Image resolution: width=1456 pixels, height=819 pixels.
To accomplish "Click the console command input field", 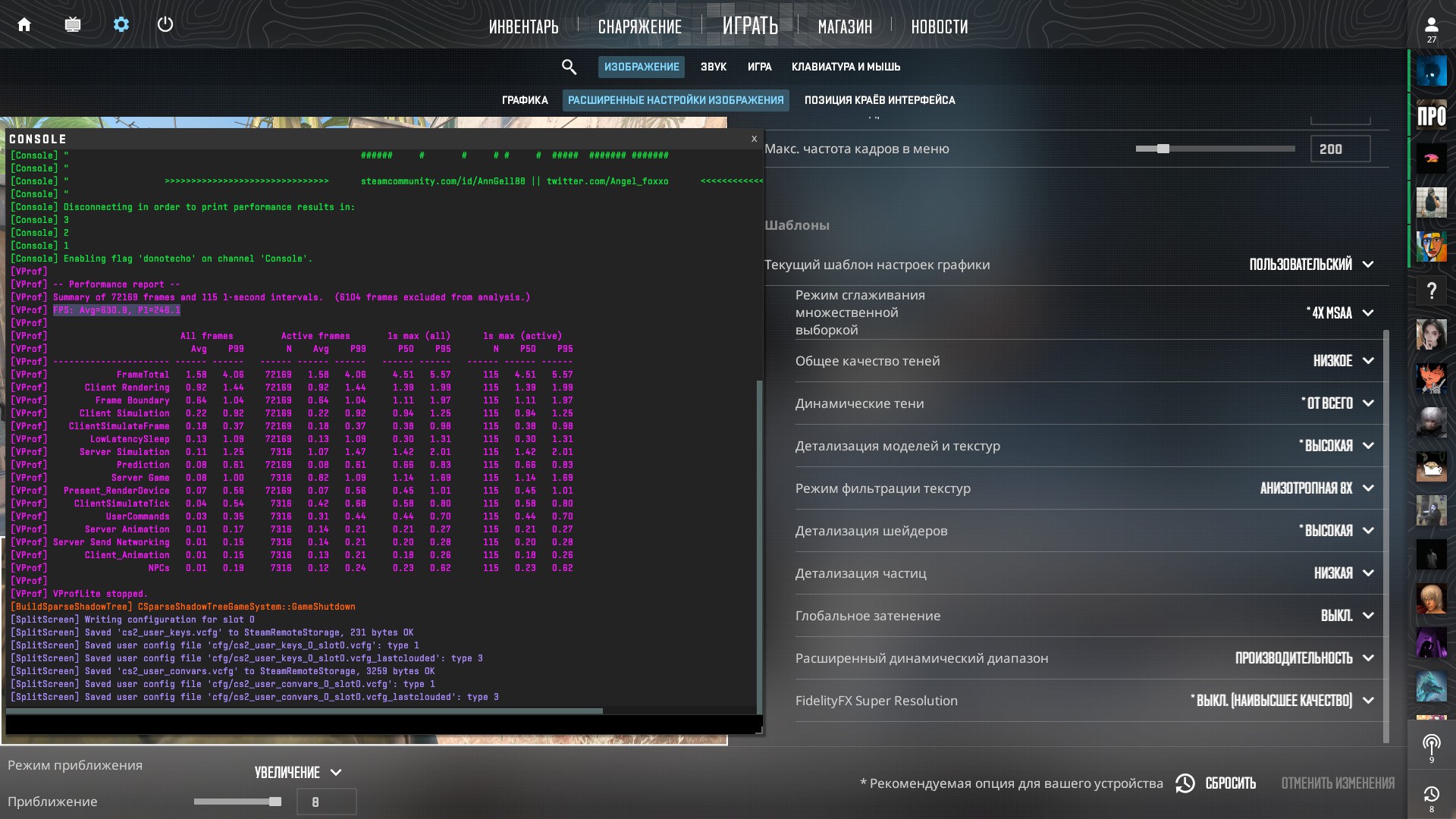I will (x=379, y=725).
